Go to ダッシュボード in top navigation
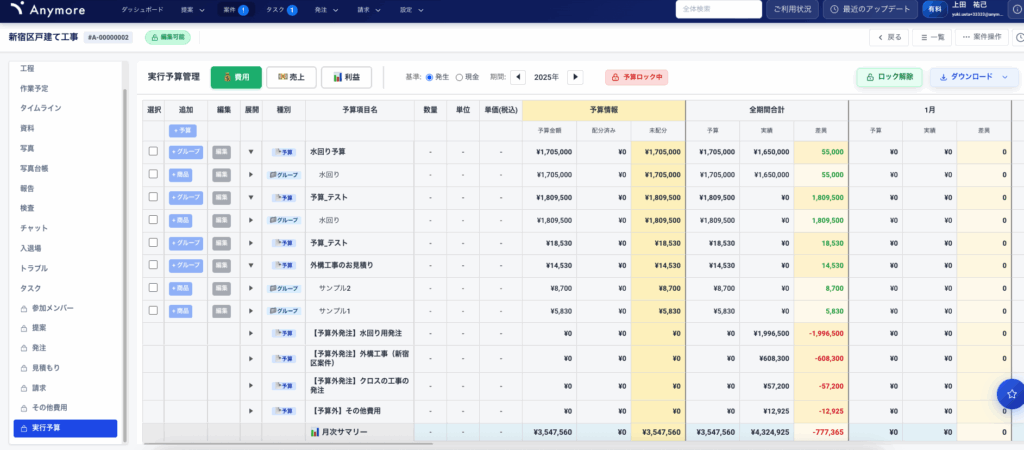 142,10
